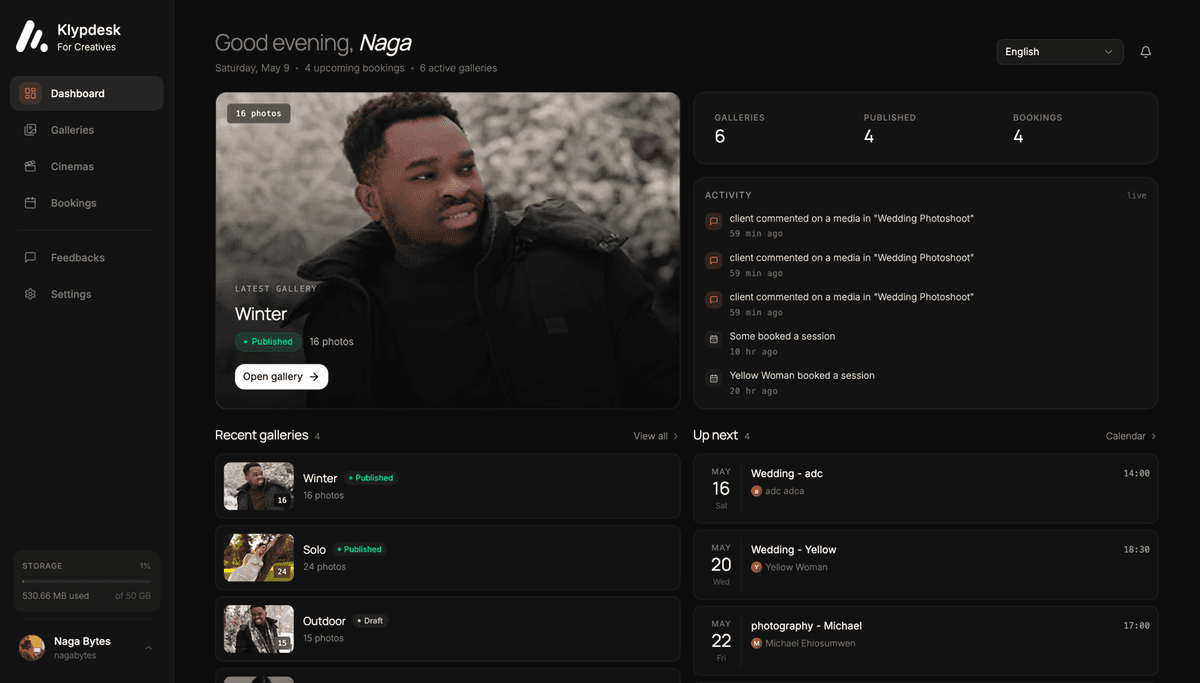The image size is (1200, 683).
Task: Click the calendar icon beside "Yellow Woman booked a session"
Action: pyautogui.click(x=714, y=379)
